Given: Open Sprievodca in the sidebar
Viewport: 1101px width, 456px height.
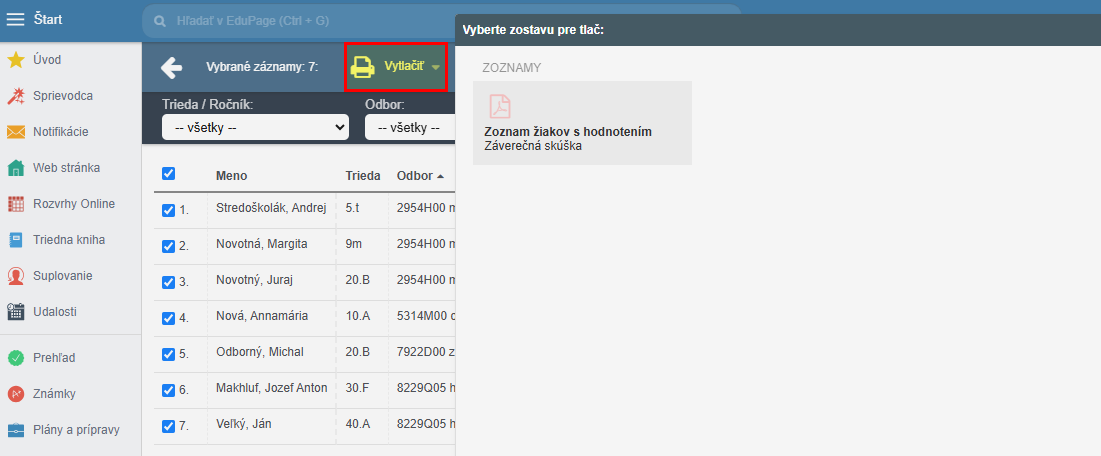Looking at the screenshot, I should 62,96.
